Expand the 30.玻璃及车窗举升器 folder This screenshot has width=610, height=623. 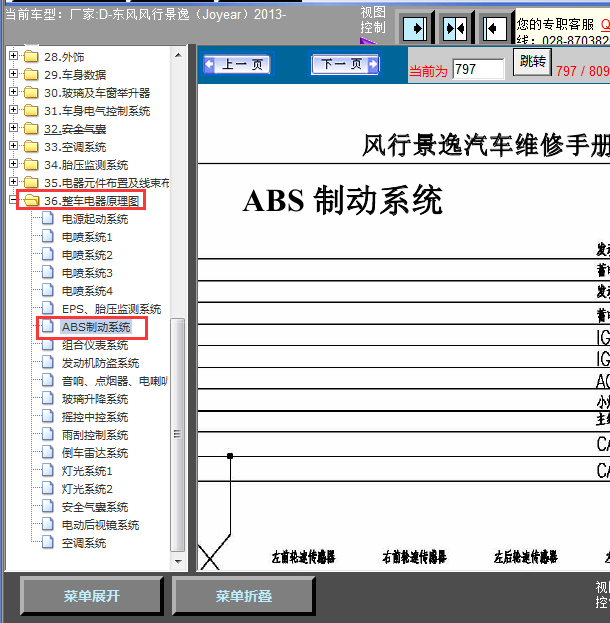point(13,92)
